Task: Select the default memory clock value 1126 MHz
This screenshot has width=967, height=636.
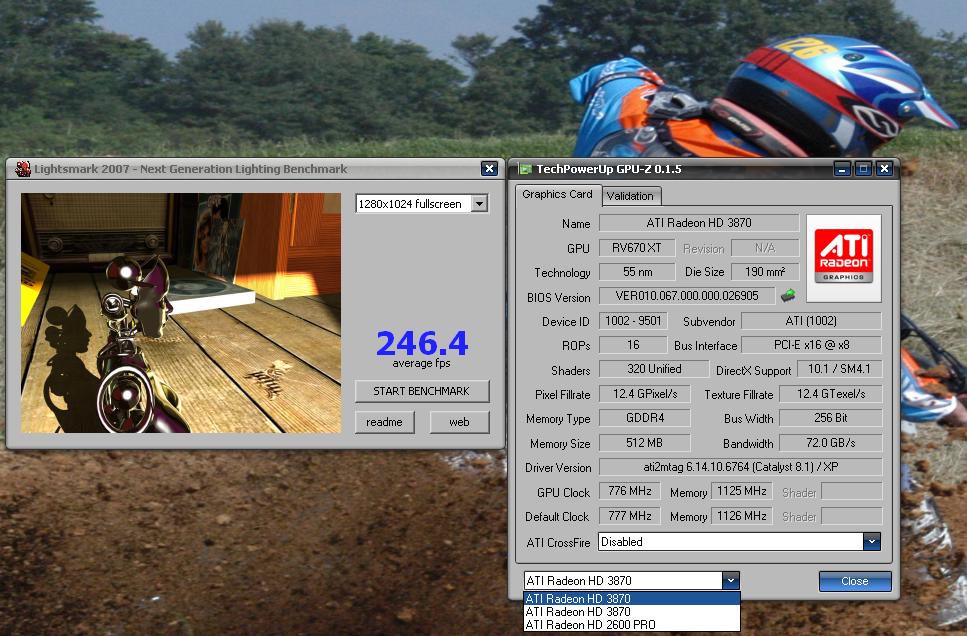Action: point(741,516)
